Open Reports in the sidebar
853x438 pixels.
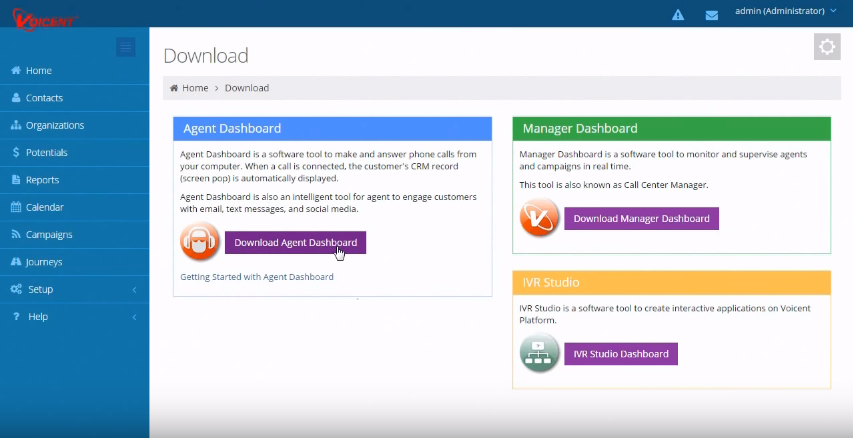(75, 180)
